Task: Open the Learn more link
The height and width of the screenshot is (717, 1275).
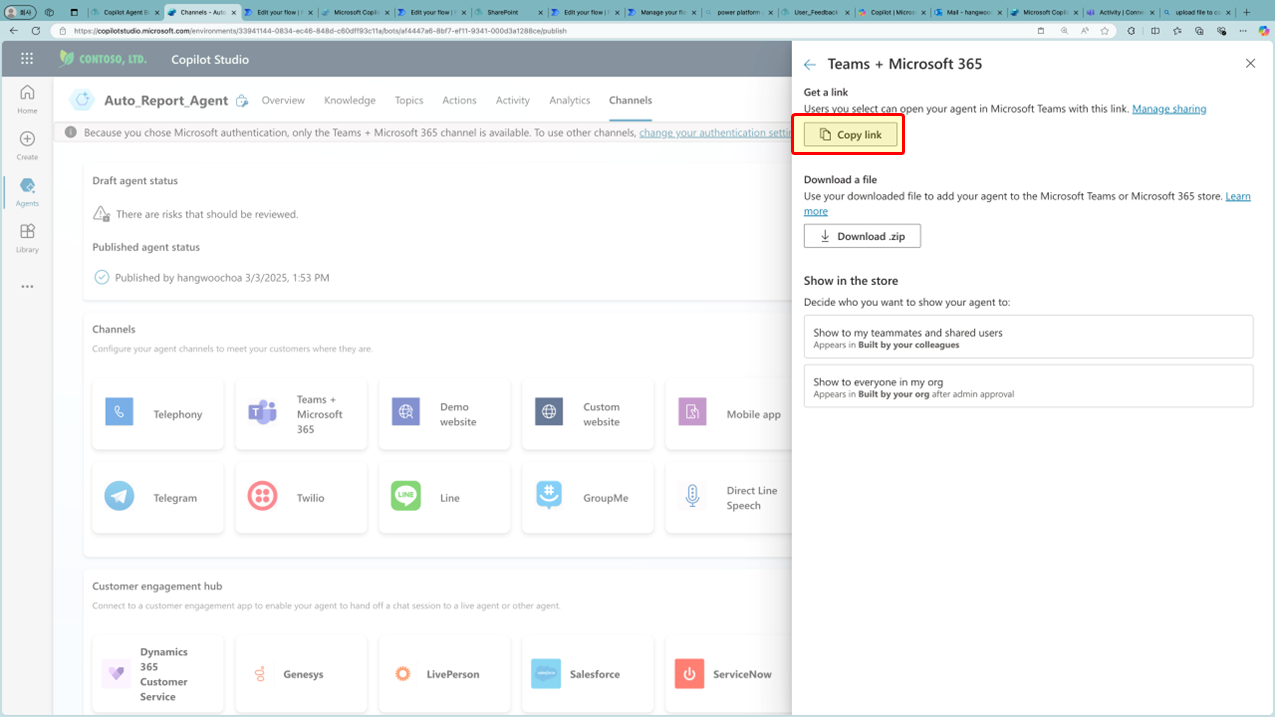Action: [1238, 196]
